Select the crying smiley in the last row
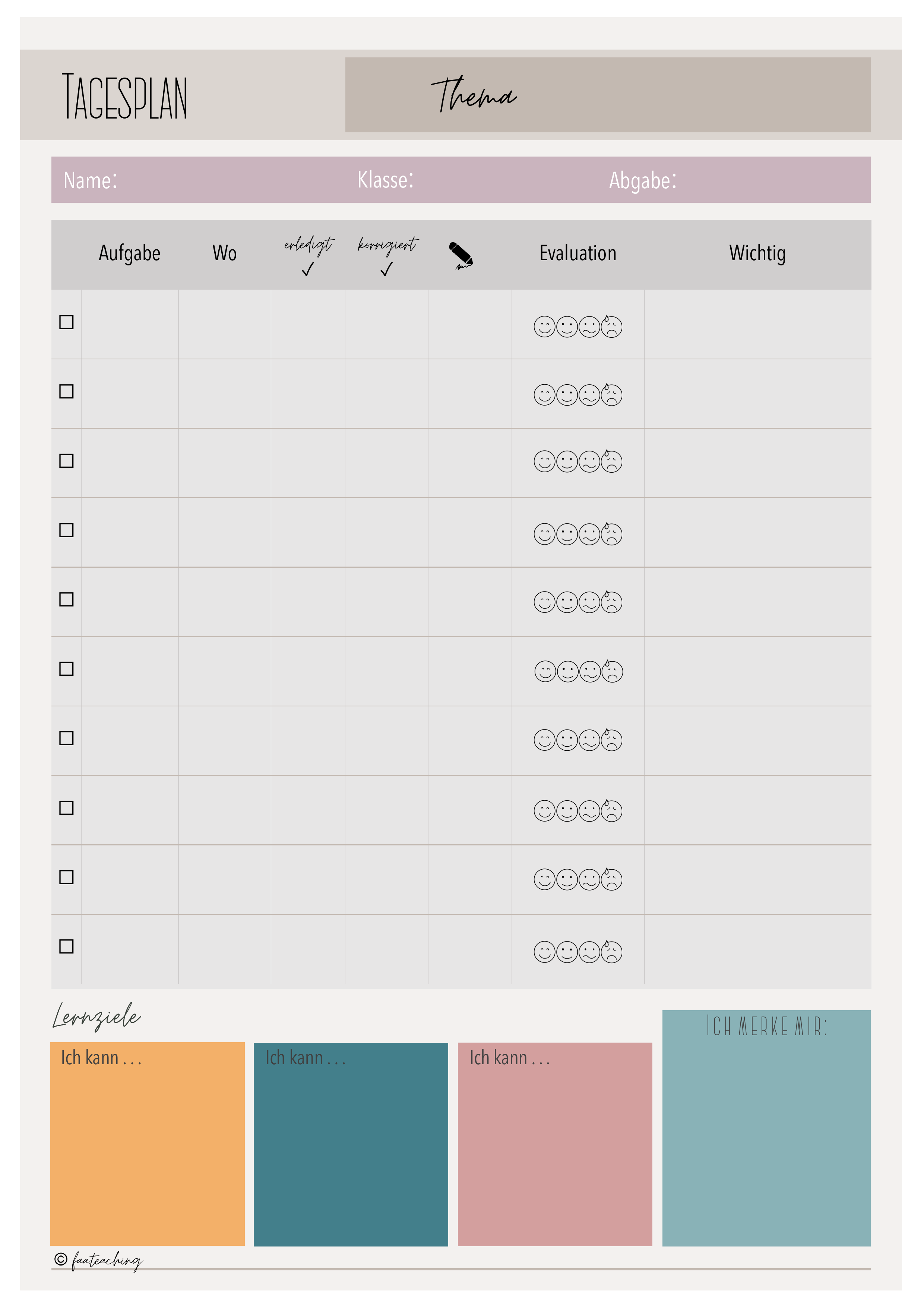The height and width of the screenshot is (1308, 924). [611, 951]
